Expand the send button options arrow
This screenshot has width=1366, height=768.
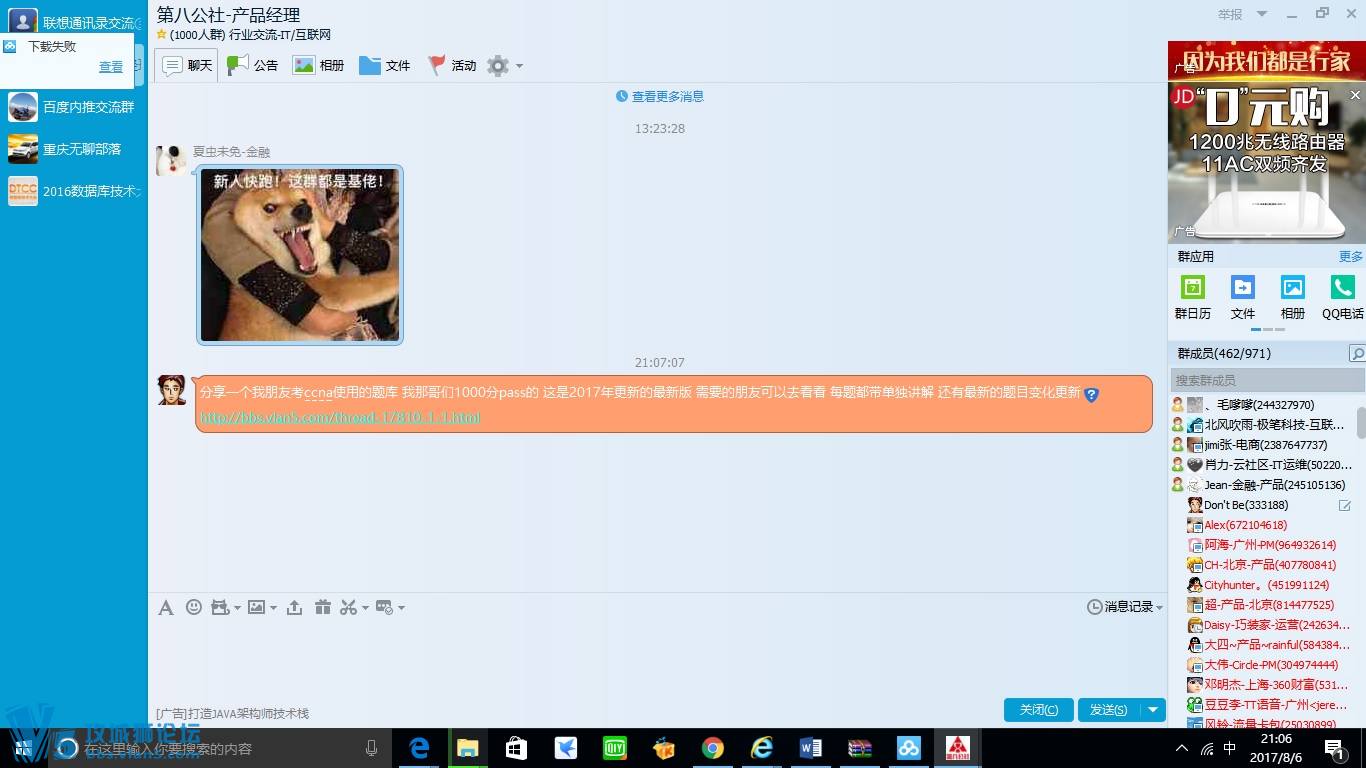click(x=1153, y=710)
